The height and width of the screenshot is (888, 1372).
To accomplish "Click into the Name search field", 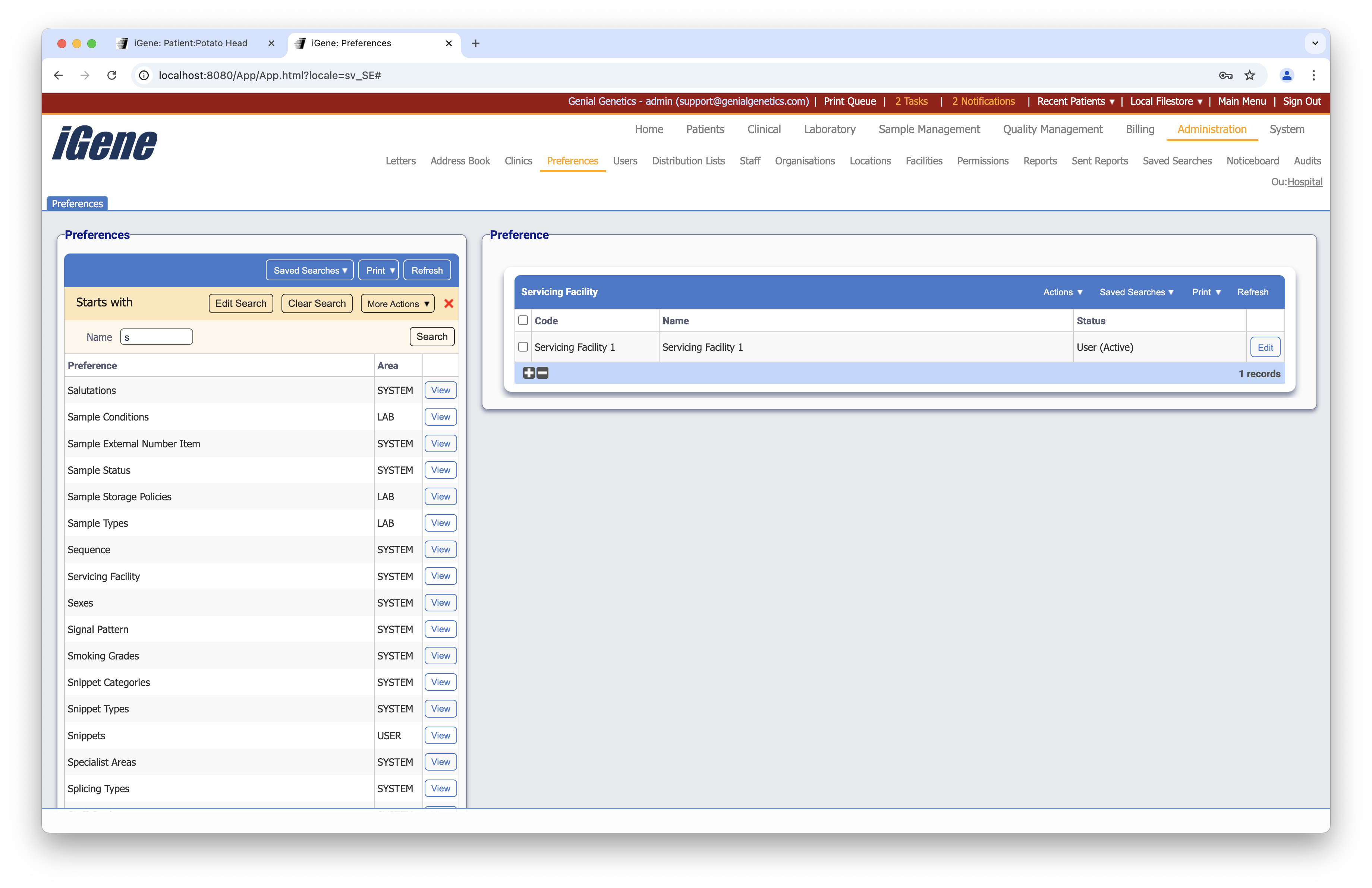I will coord(157,337).
